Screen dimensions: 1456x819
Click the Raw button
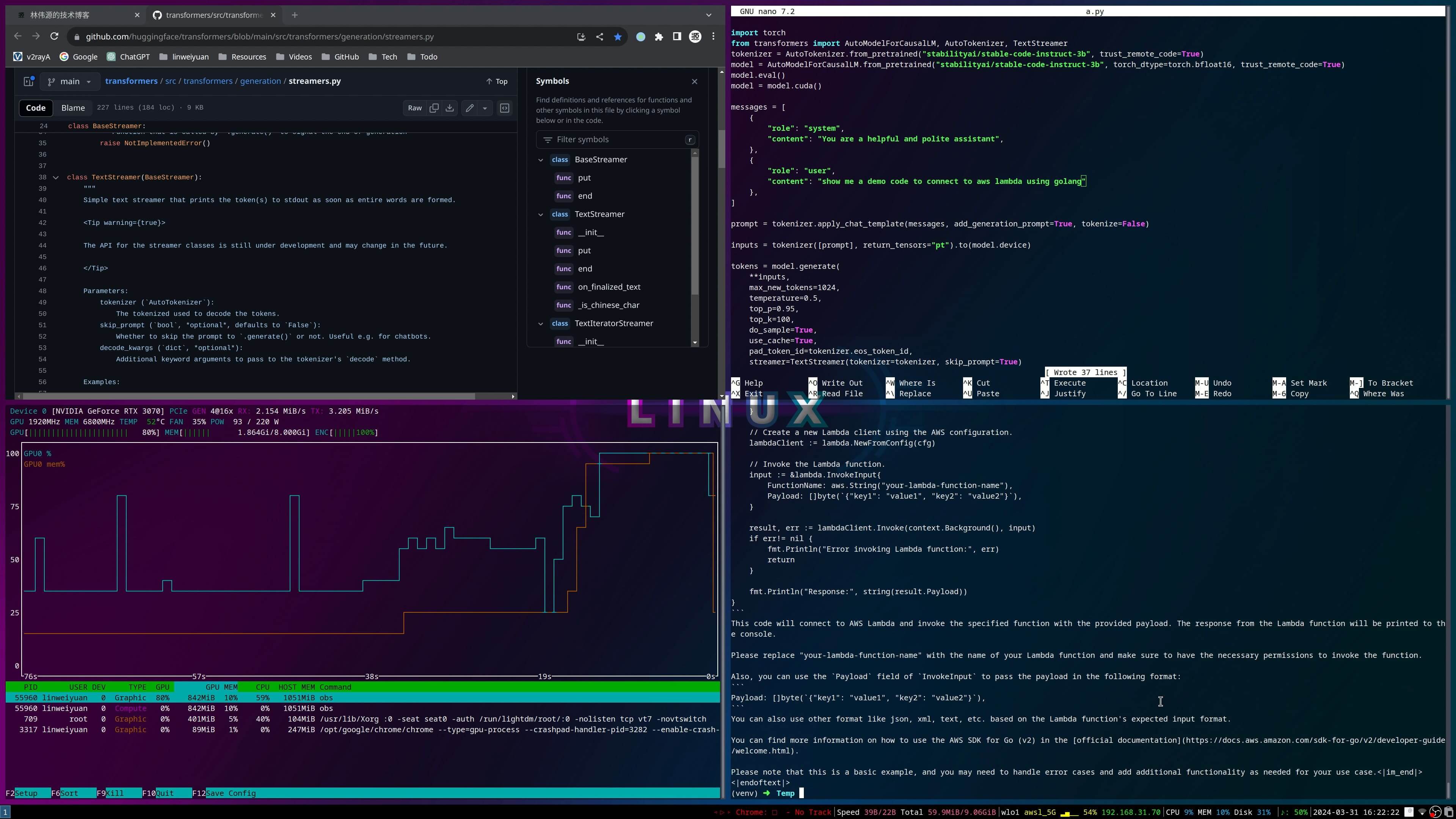[x=414, y=108]
